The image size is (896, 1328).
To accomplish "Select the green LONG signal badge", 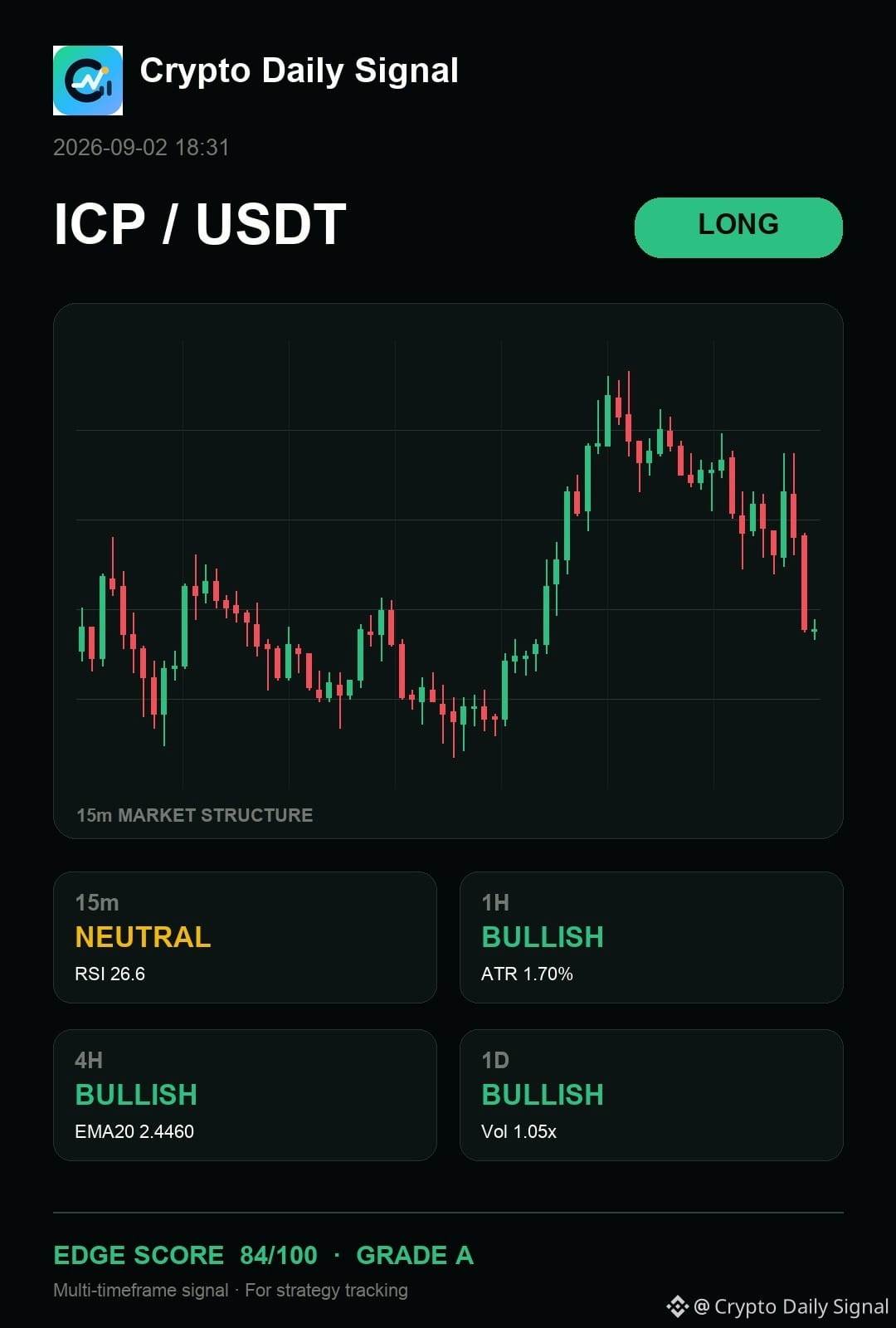I will coord(738,227).
